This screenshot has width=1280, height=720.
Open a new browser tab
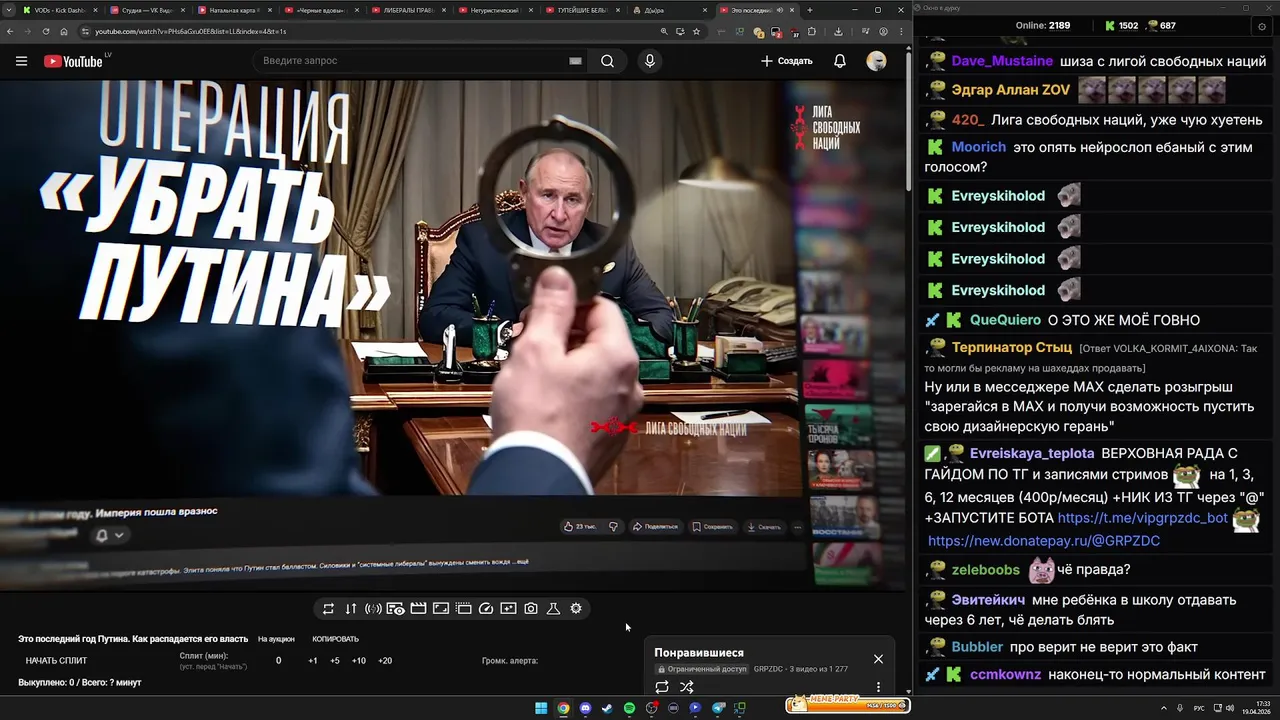pos(810,10)
